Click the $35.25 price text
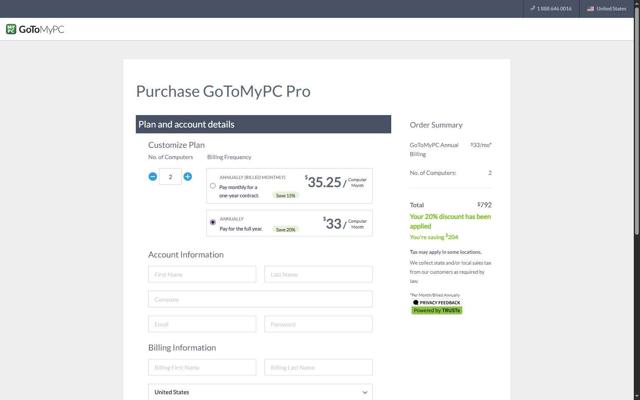Screen dimensions: 640x400 tap(323, 182)
